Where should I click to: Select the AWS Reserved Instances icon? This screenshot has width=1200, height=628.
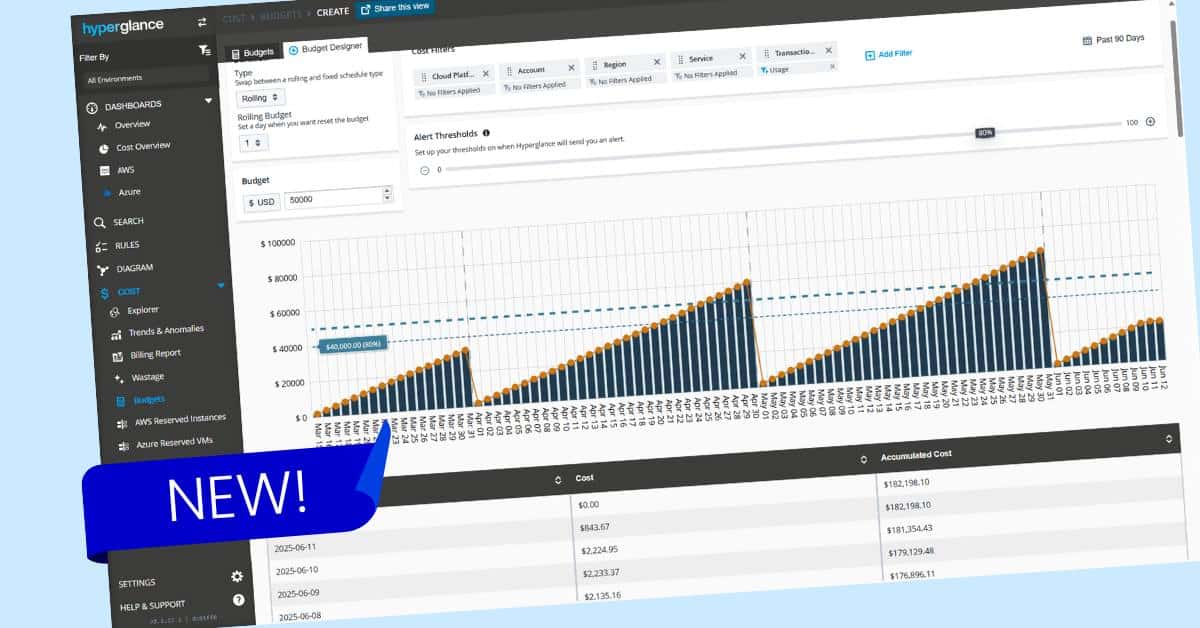tap(121, 421)
